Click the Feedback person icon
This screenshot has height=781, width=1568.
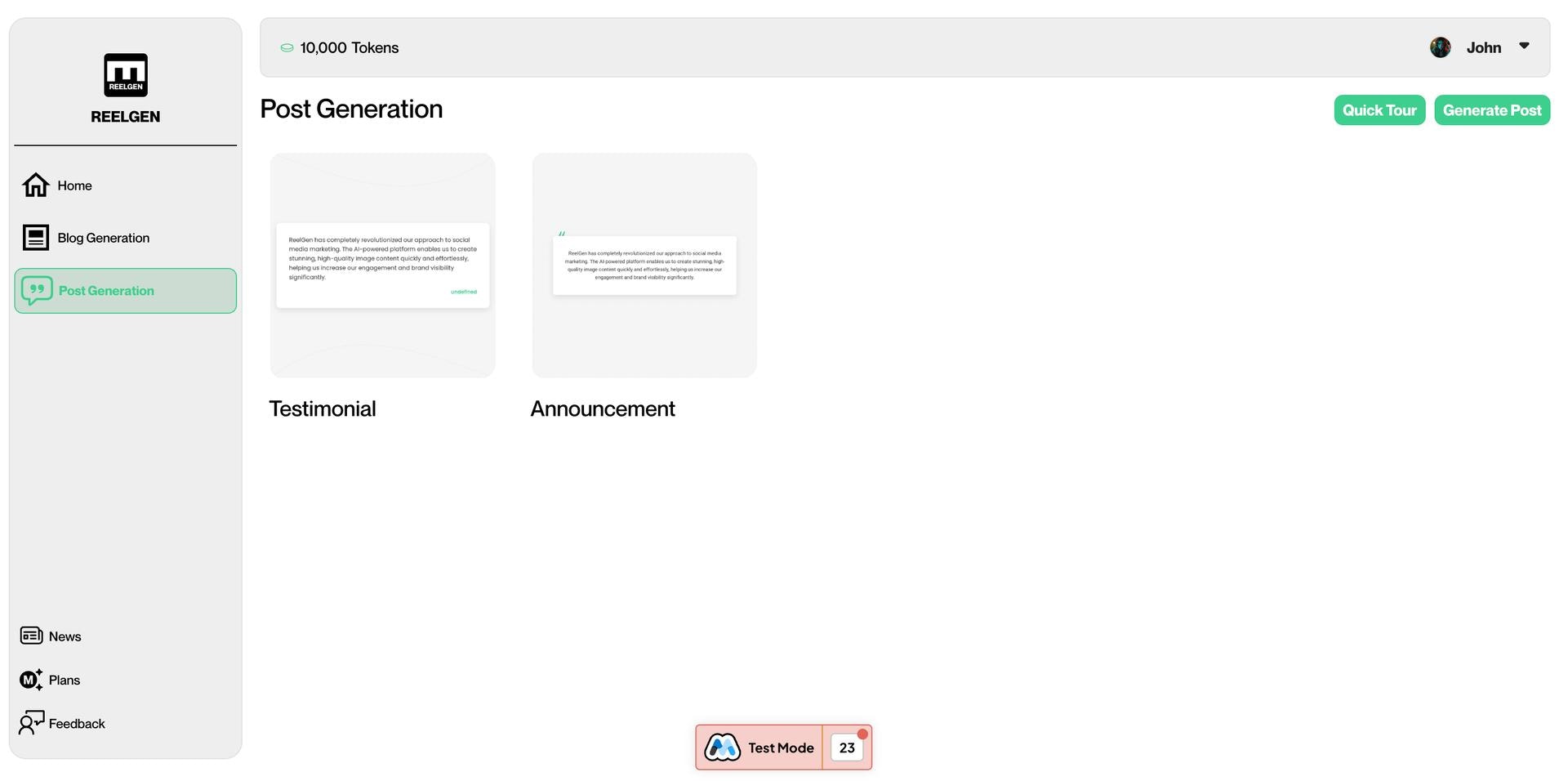(x=31, y=722)
